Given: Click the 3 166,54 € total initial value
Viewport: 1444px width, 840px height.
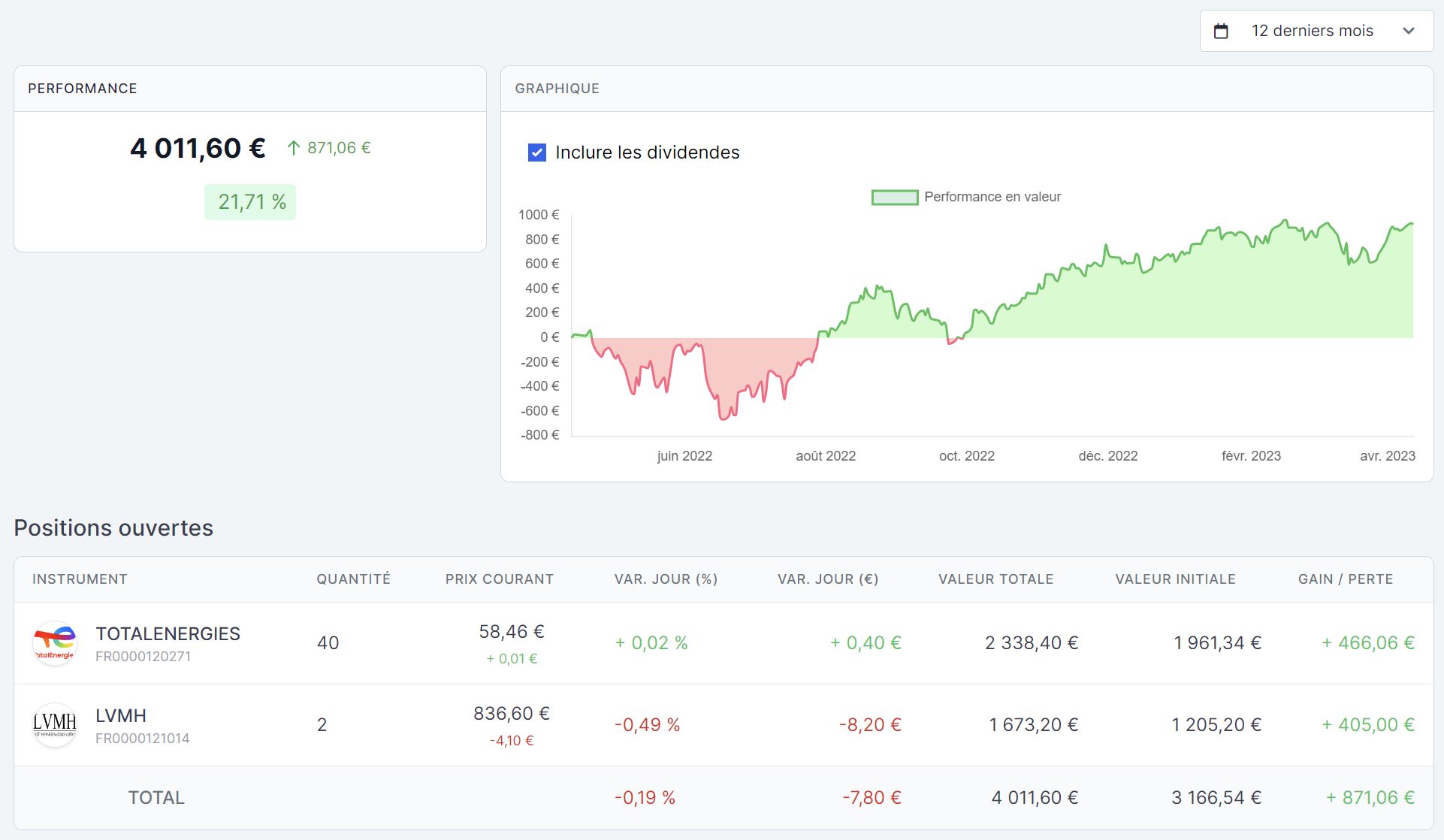Looking at the screenshot, I should coord(1216,798).
